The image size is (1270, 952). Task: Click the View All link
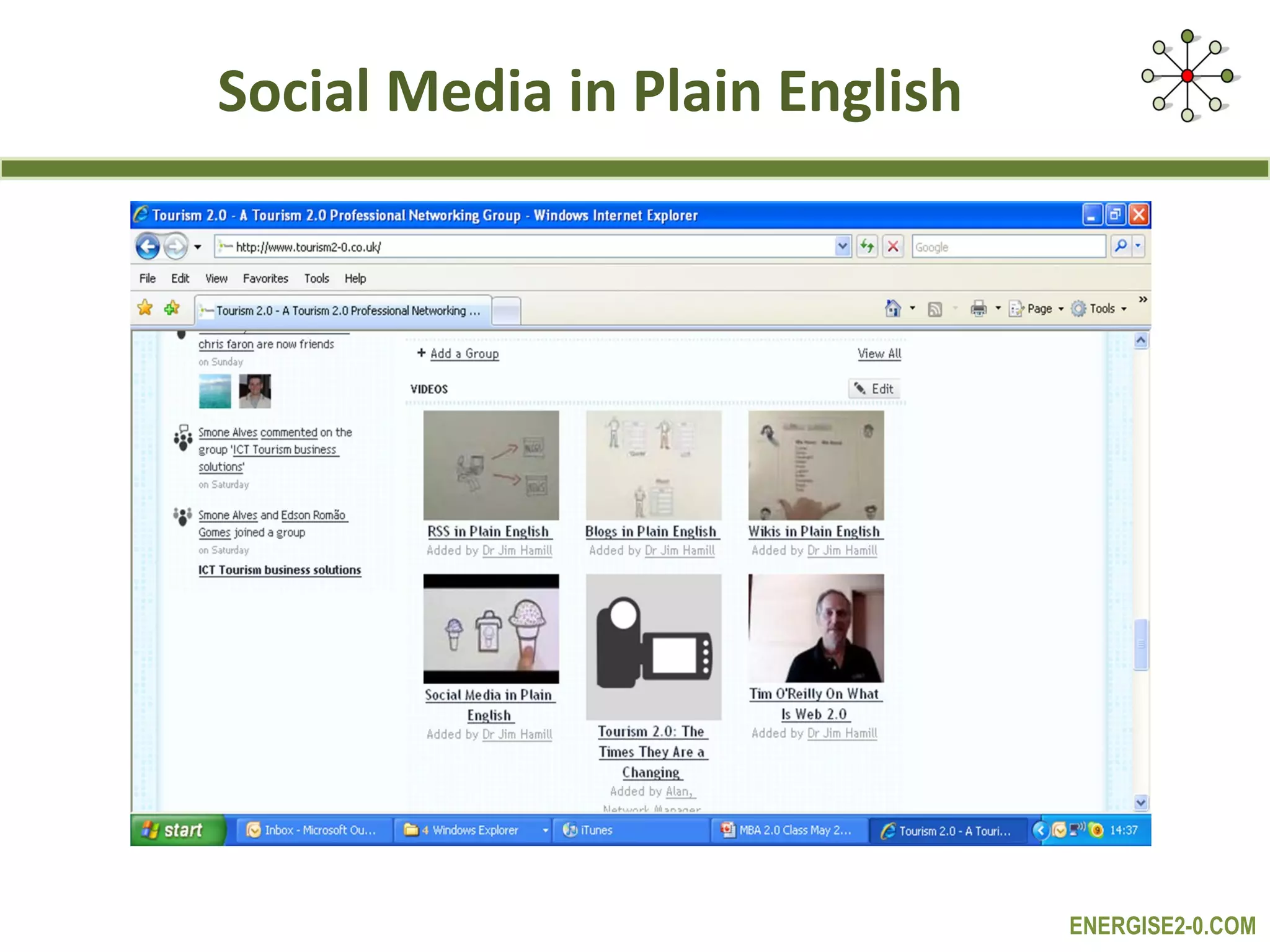pos(879,353)
